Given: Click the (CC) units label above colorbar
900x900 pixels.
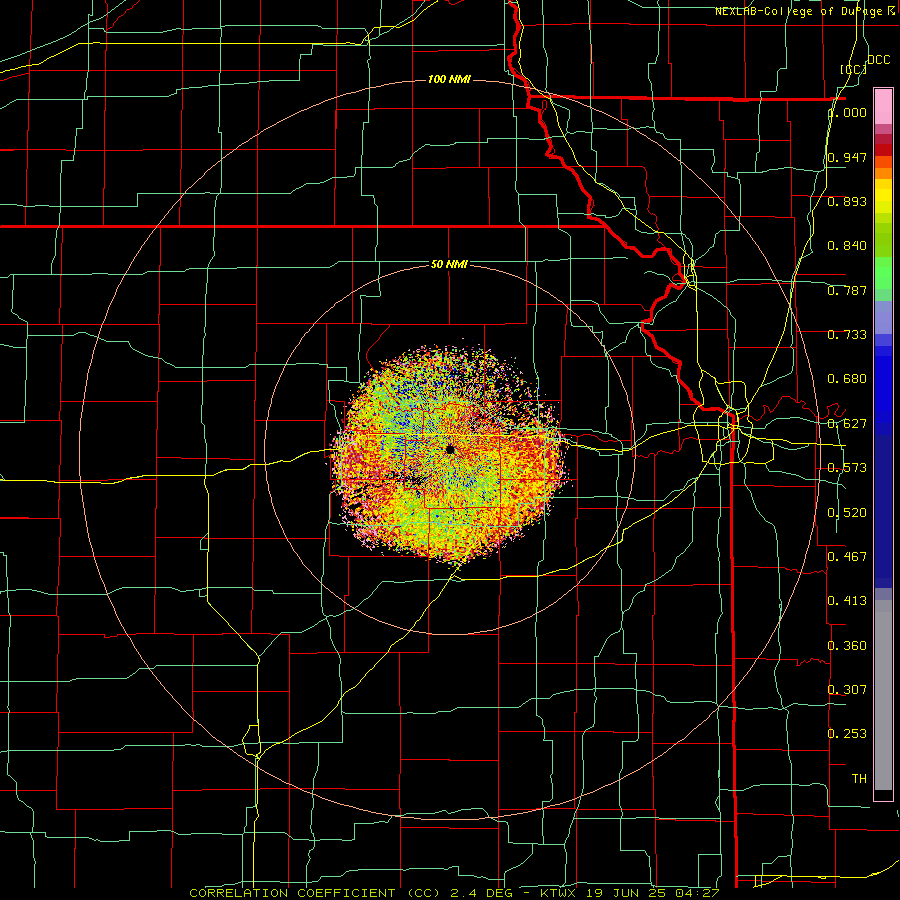Looking at the screenshot, I should (x=854, y=69).
